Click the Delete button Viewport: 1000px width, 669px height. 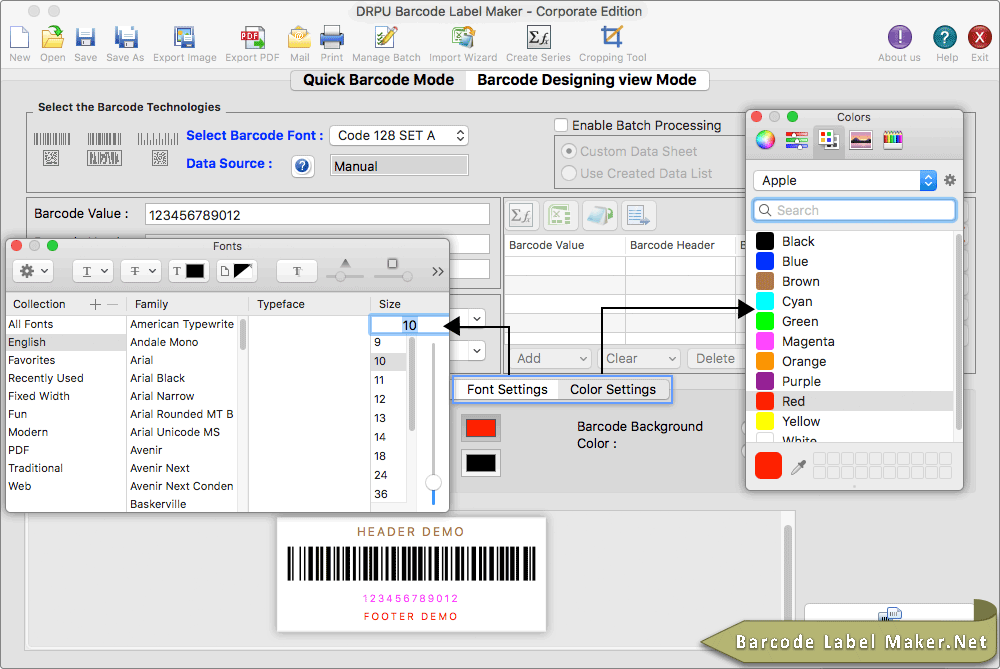point(715,358)
